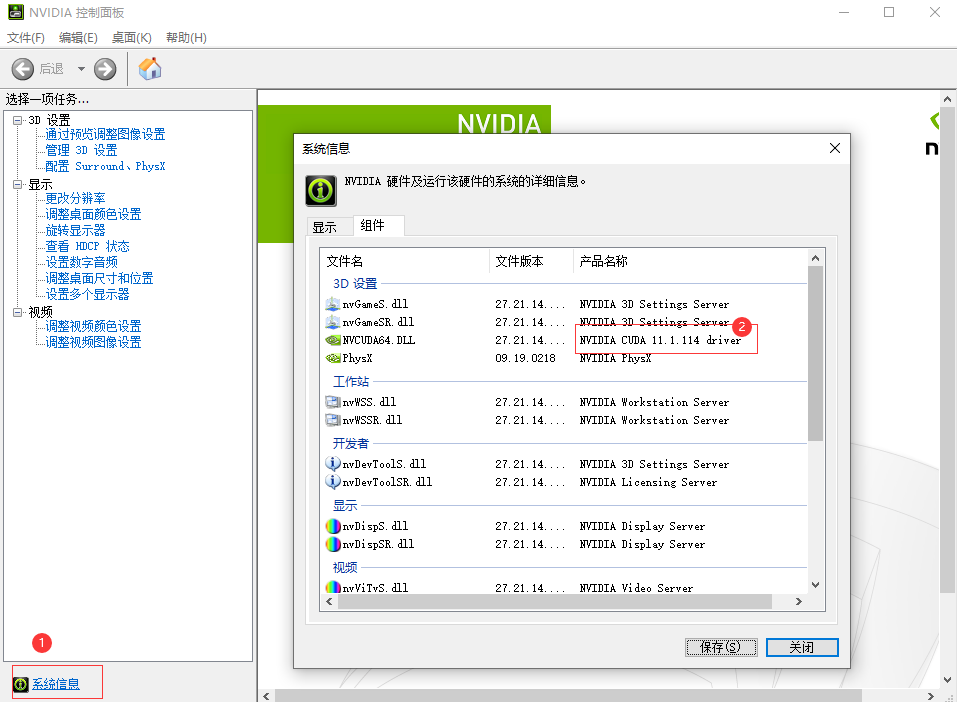
Task: Click the component list vertical scrollbar thumb
Action: pyautogui.click(x=815, y=353)
